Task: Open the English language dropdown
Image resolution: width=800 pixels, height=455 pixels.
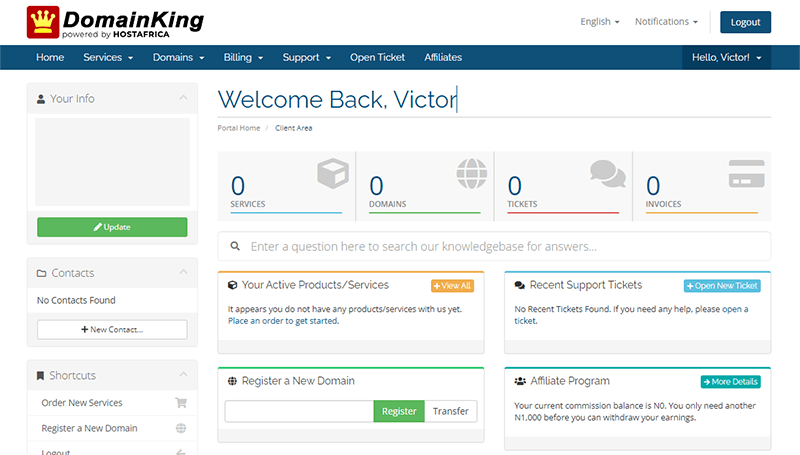Action: 600,21
